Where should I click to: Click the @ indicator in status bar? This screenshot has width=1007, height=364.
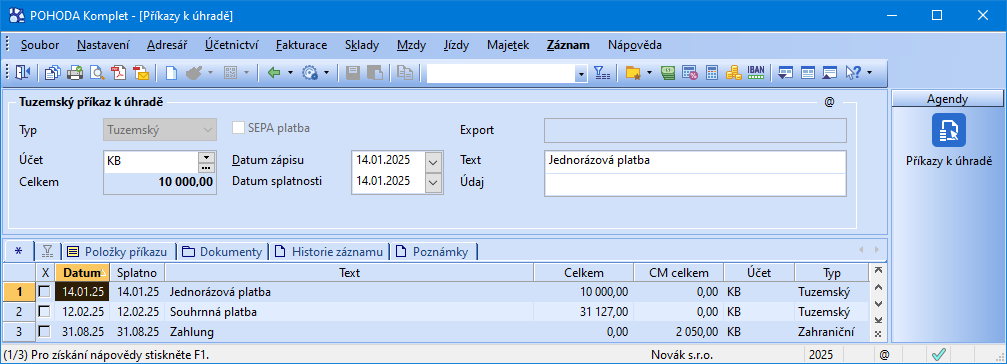884,354
